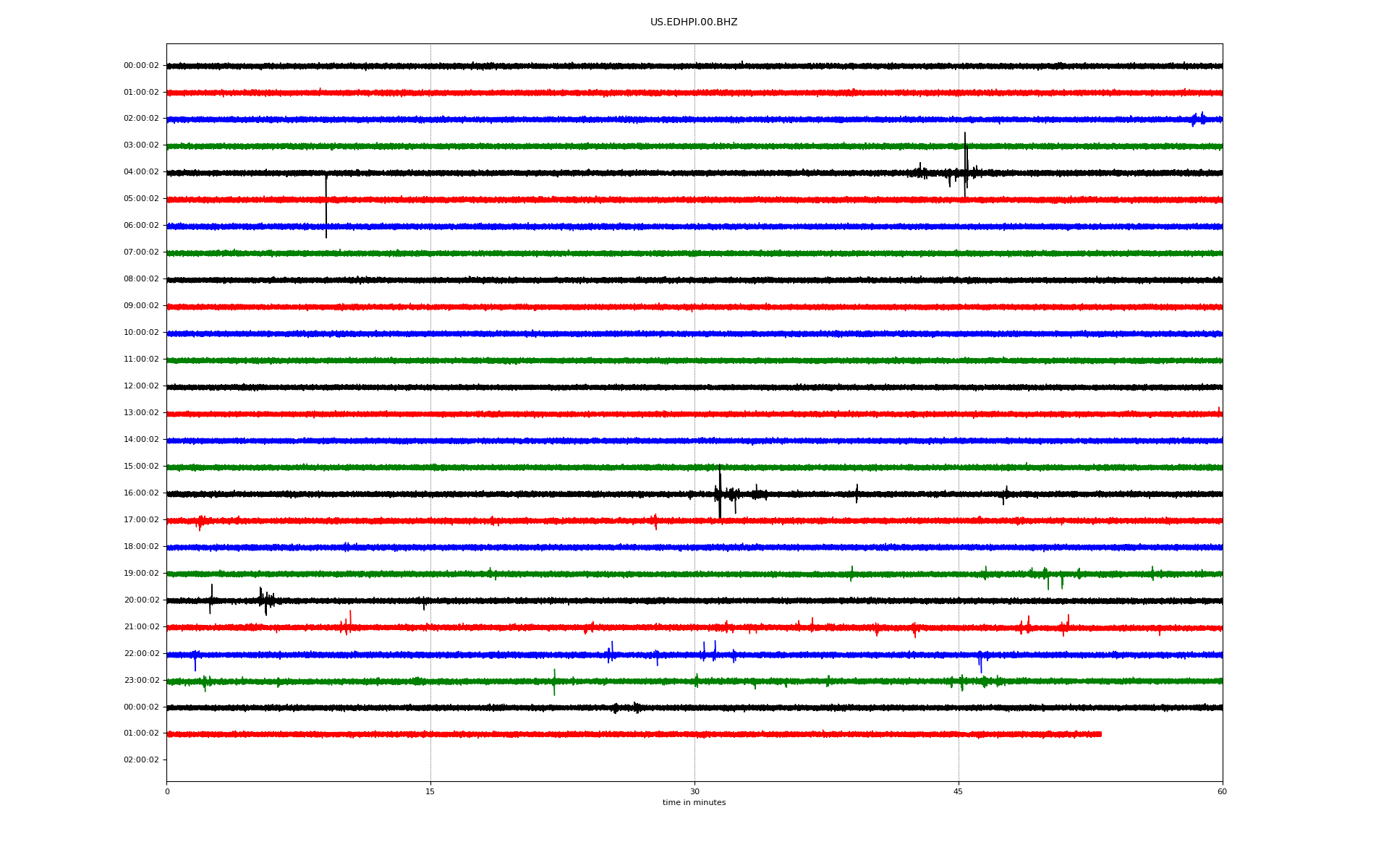
Task: Pick the 19:00:02 time label
Action: (x=141, y=574)
